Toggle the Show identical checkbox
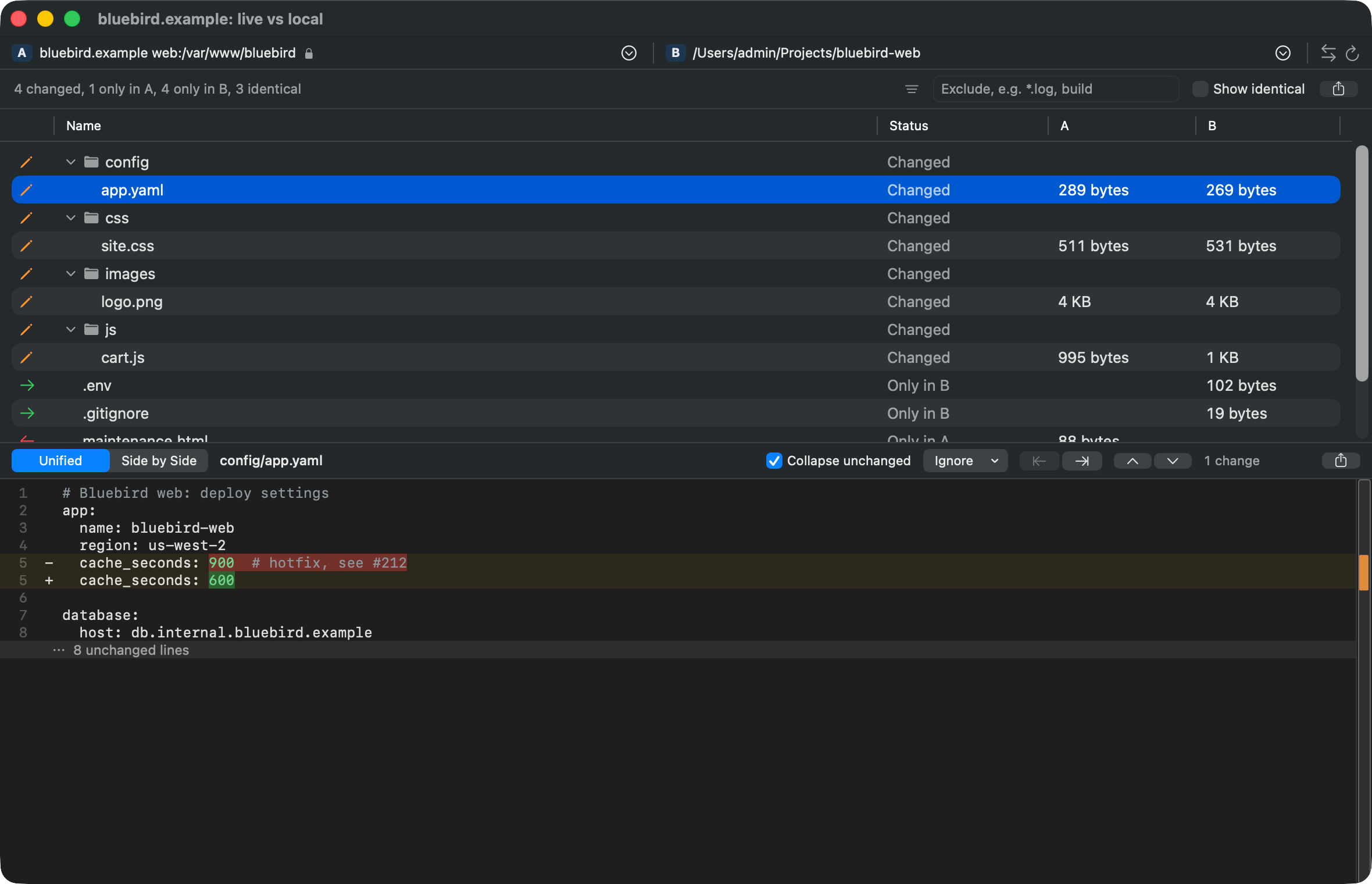This screenshot has height=884, width=1372. coord(1200,89)
